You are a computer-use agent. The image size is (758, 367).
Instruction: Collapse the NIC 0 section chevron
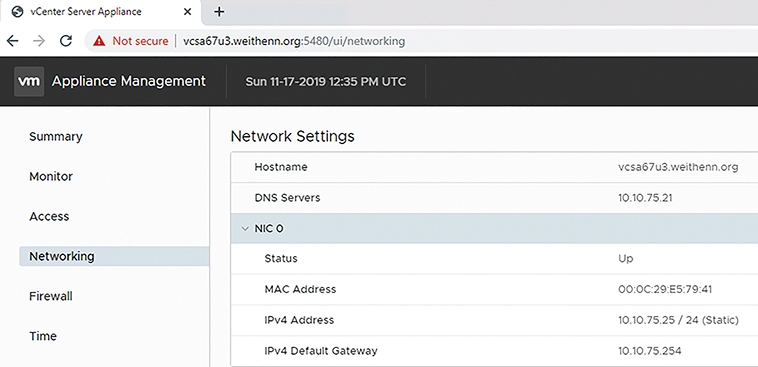[245, 229]
